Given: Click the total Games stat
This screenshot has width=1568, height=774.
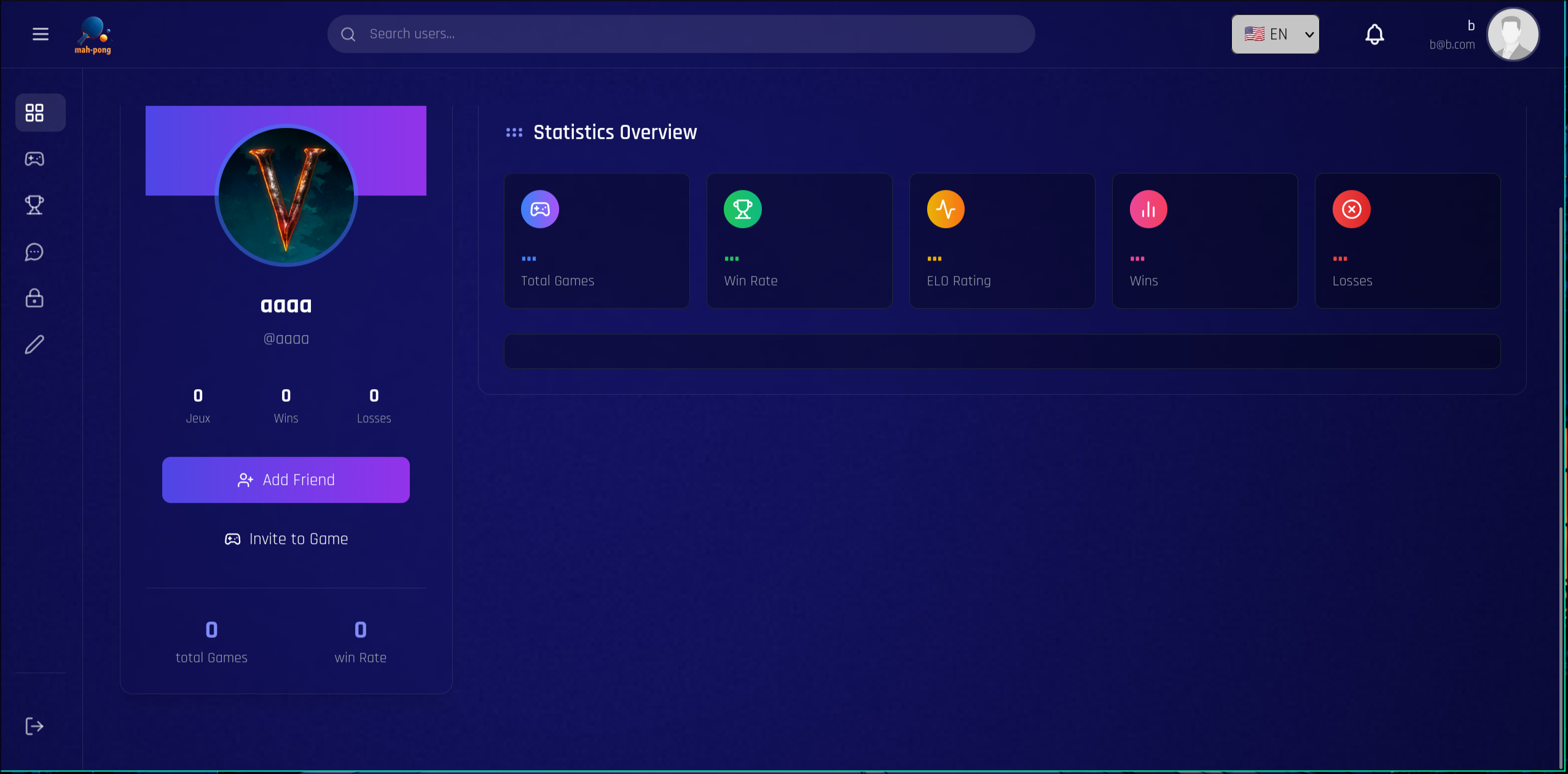Looking at the screenshot, I should (x=211, y=642).
